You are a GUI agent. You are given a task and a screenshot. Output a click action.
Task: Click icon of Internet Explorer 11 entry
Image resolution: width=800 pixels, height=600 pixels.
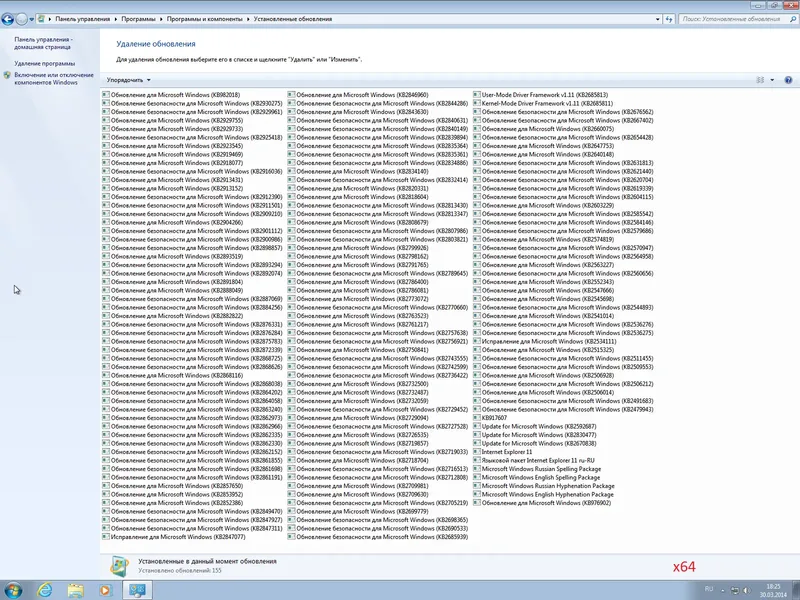pyautogui.click(x=477, y=452)
